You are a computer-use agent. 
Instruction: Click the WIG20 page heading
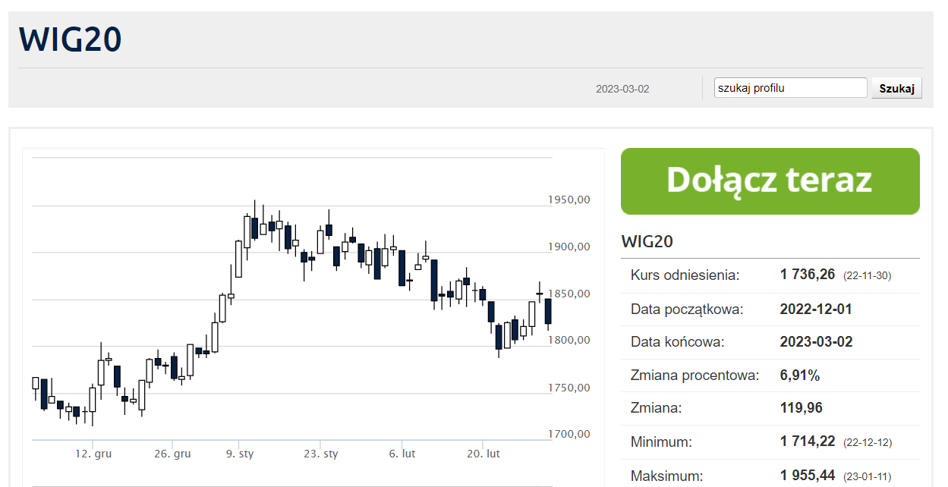pos(70,39)
